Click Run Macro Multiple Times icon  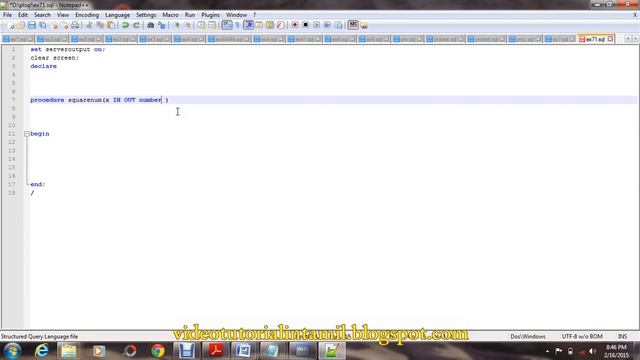click(x=327, y=25)
